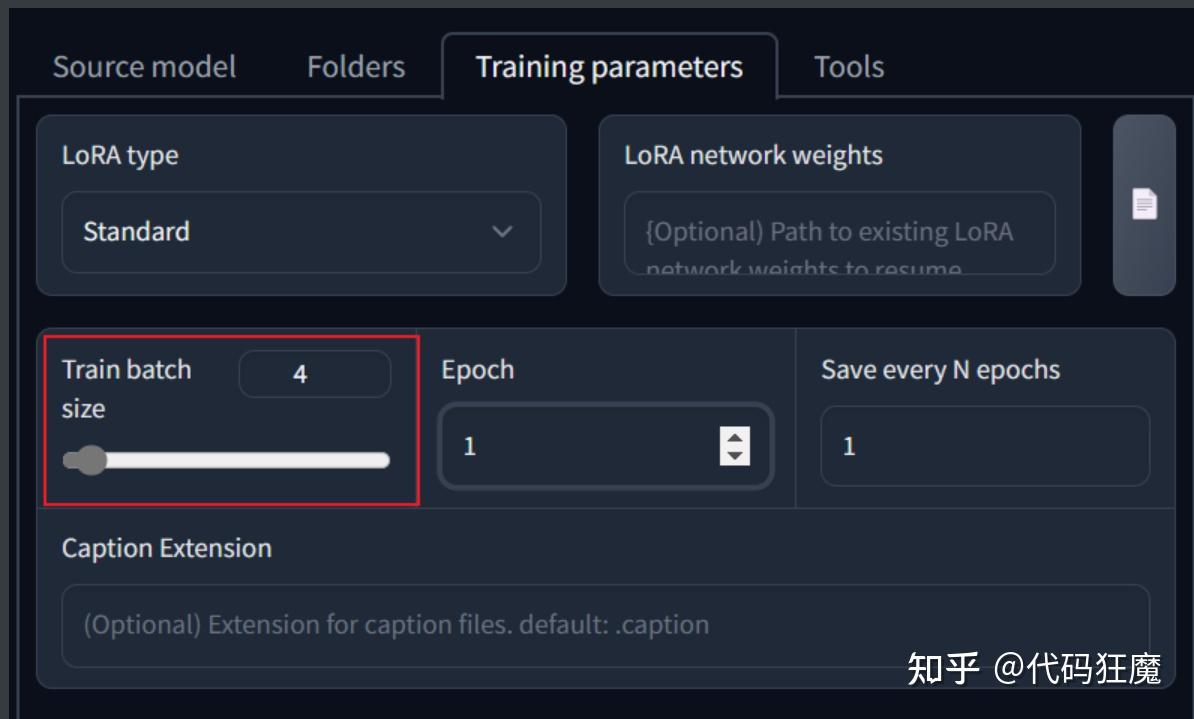The width and height of the screenshot is (1194, 719).
Task: Click inside the Epoch number field
Action: 580,446
